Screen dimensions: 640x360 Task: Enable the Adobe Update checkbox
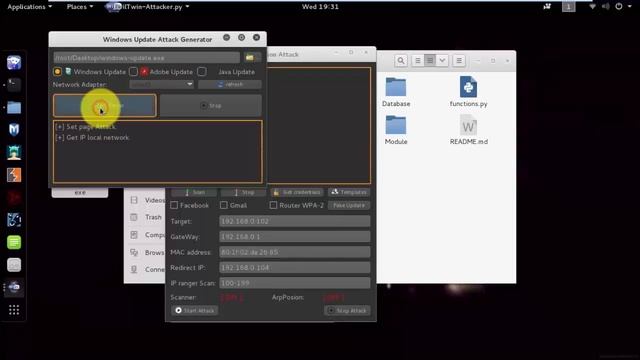click(x=133, y=72)
